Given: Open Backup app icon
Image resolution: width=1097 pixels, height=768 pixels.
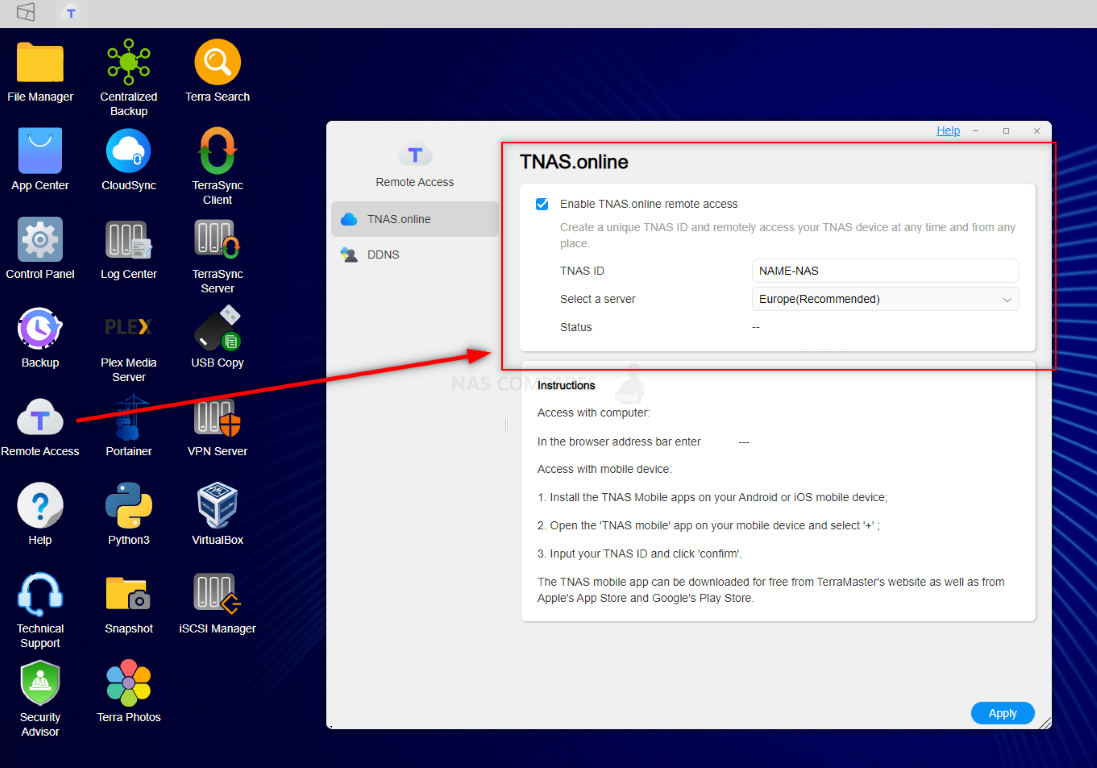Looking at the screenshot, I should (x=40, y=328).
